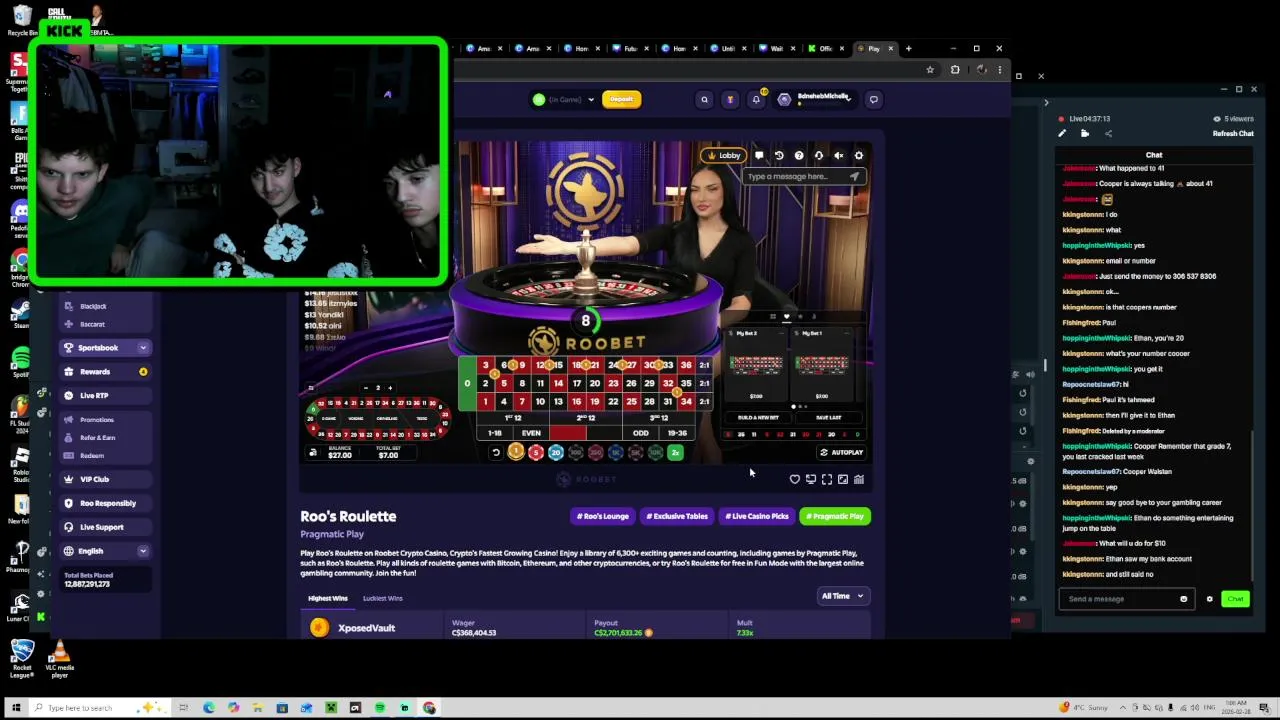
Task: Click the green Chat send button
Action: (x=1236, y=599)
